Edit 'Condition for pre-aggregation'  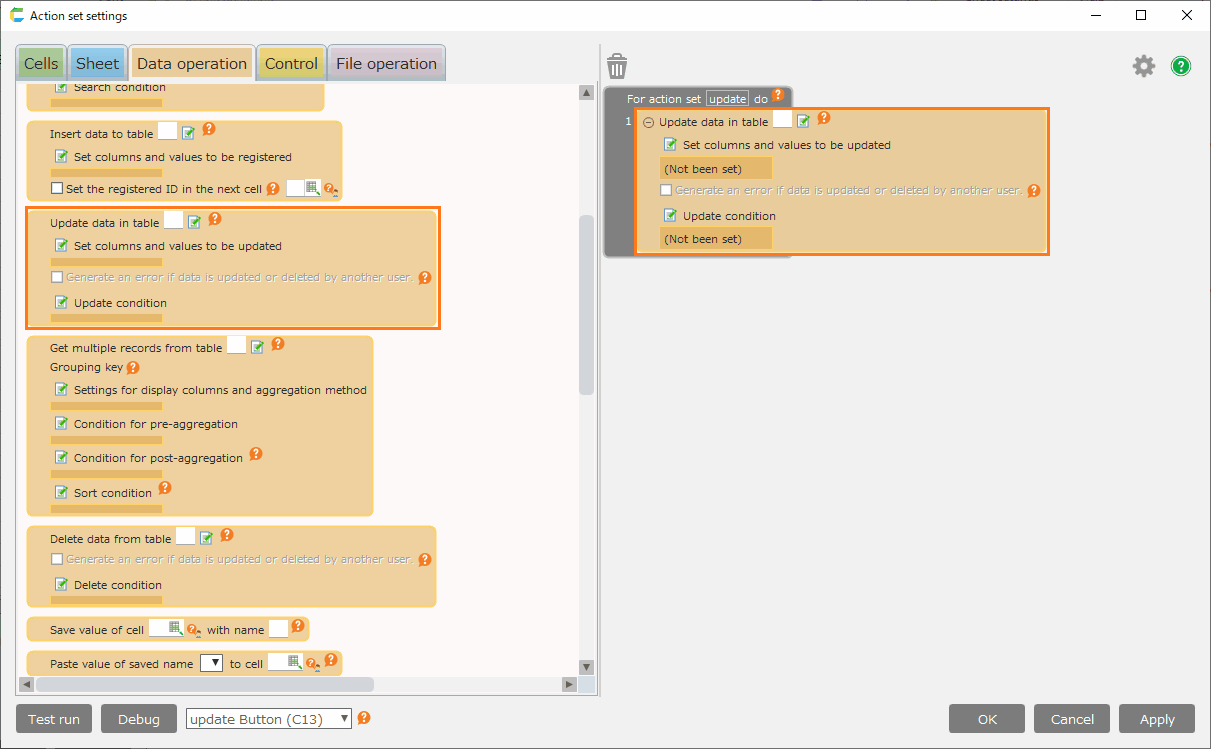(61, 423)
